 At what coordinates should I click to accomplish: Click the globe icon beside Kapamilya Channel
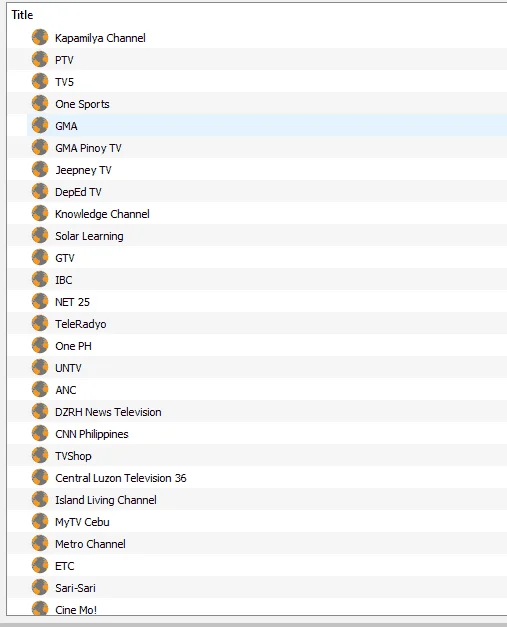pyautogui.click(x=40, y=38)
